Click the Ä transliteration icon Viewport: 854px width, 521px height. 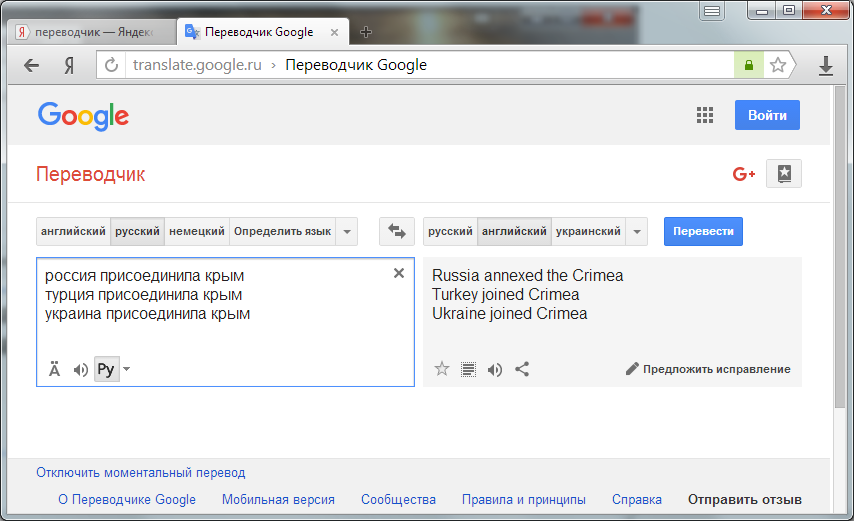pos(54,370)
